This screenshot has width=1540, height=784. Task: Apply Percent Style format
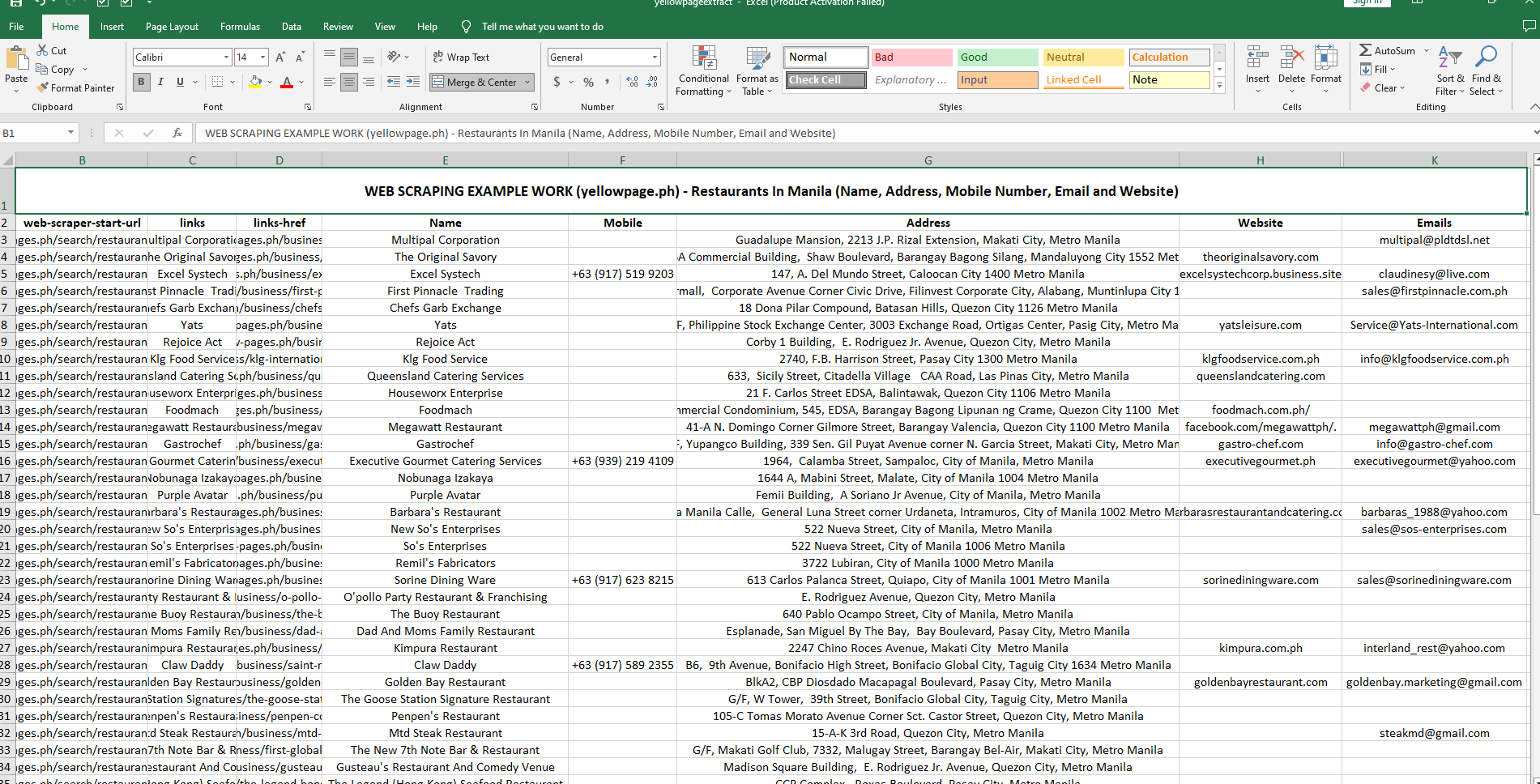588,82
